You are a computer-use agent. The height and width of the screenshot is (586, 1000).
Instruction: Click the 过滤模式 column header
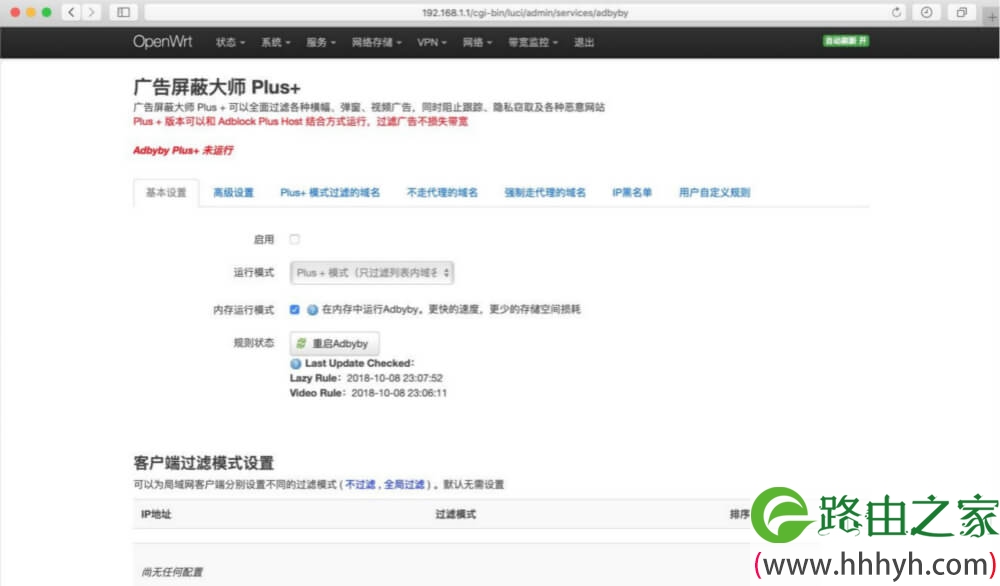tap(455, 514)
